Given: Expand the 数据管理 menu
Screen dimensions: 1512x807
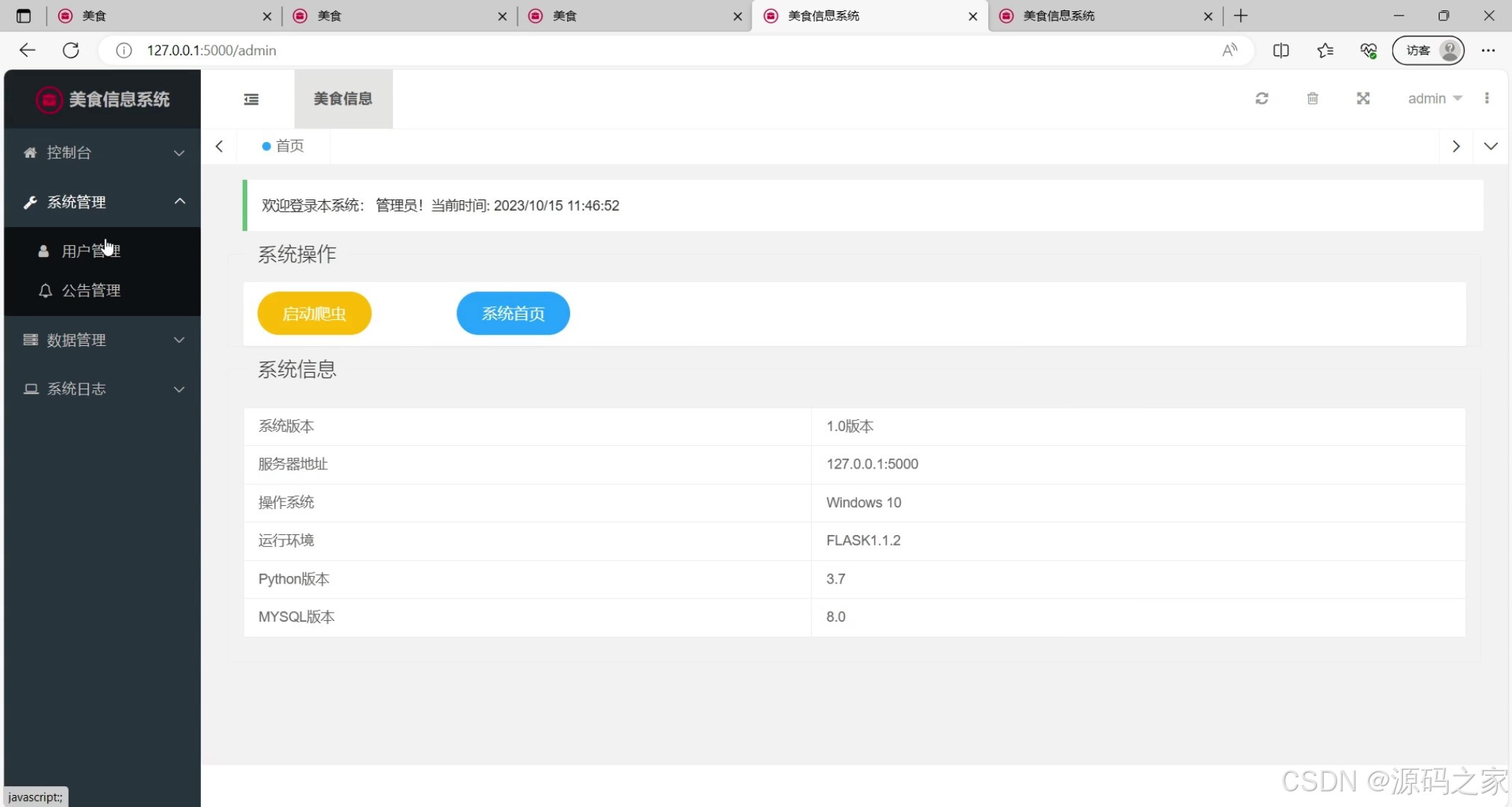Looking at the screenshot, I should pyautogui.click(x=102, y=340).
